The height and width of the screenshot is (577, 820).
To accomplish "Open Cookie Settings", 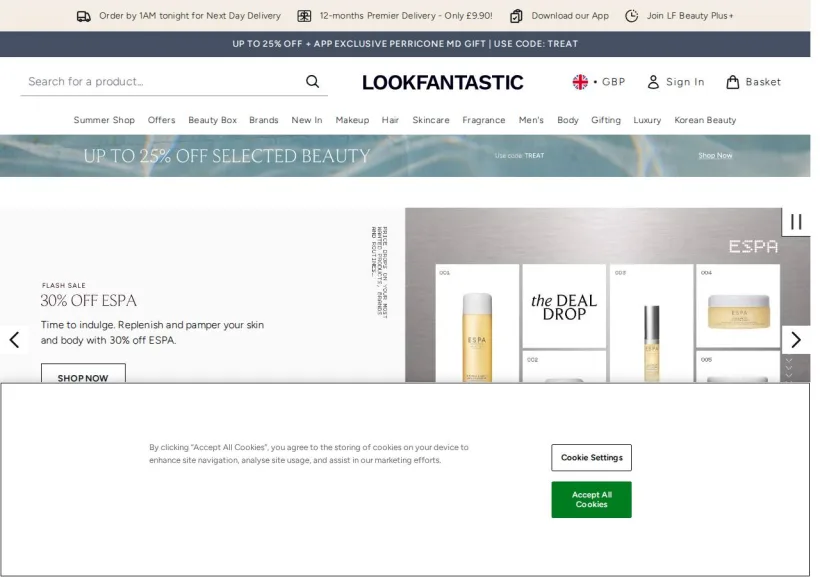I will point(591,457).
